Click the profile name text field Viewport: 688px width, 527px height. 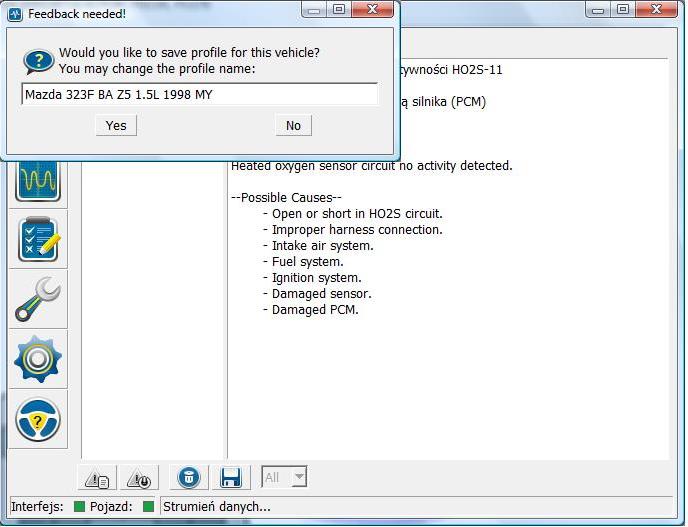pos(200,95)
